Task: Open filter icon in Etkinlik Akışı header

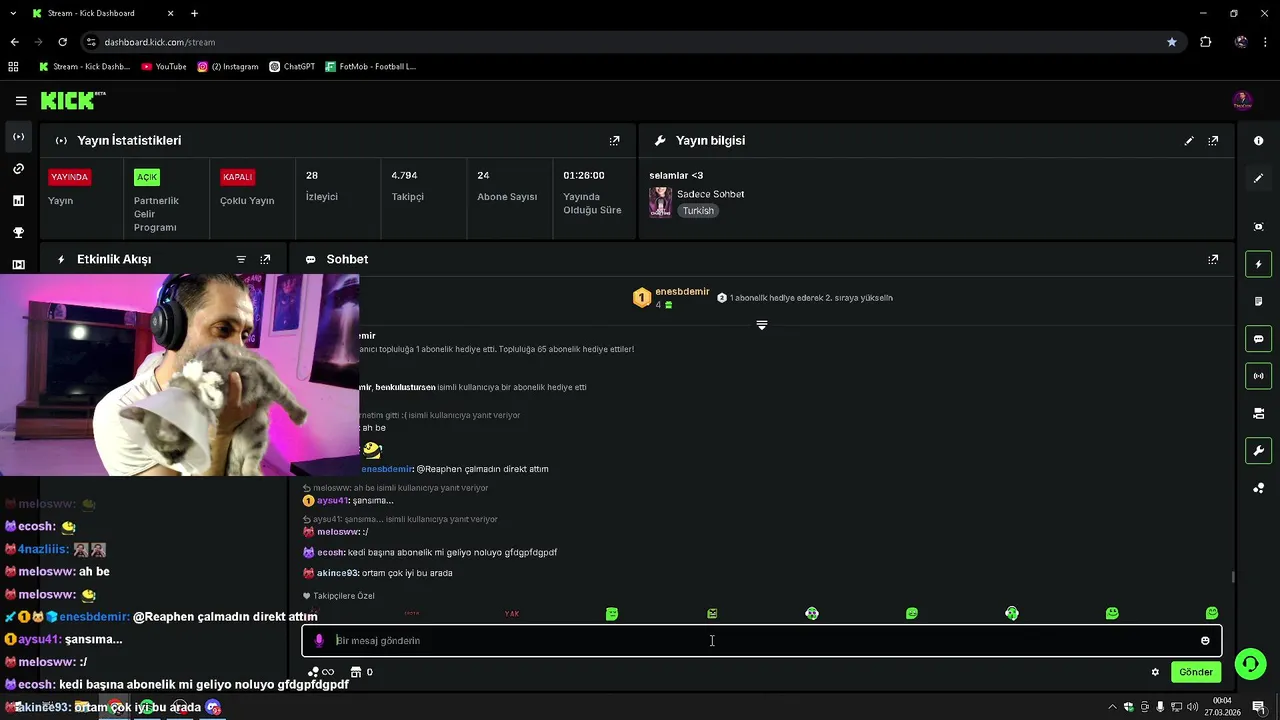Action: tap(241, 259)
